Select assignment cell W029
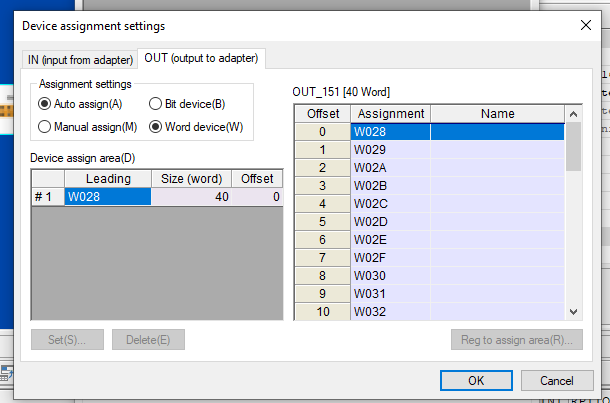The height and width of the screenshot is (403, 610). pos(391,150)
